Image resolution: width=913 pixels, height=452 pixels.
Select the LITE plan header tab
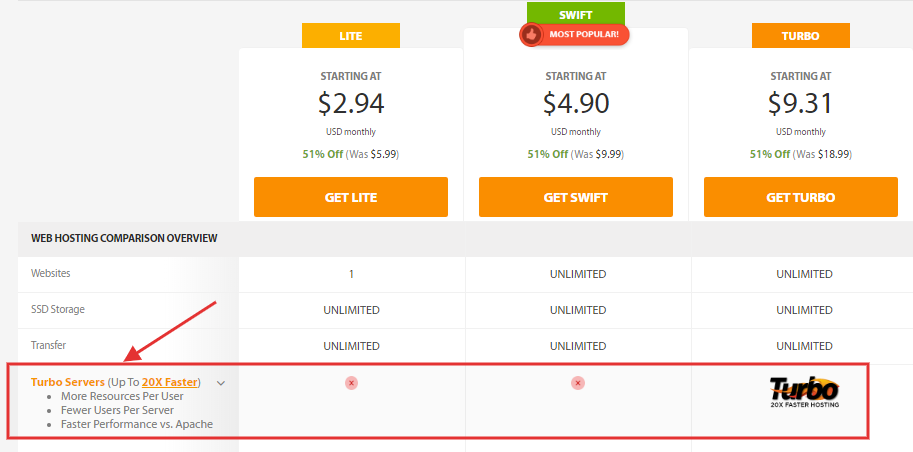tap(351, 36)
